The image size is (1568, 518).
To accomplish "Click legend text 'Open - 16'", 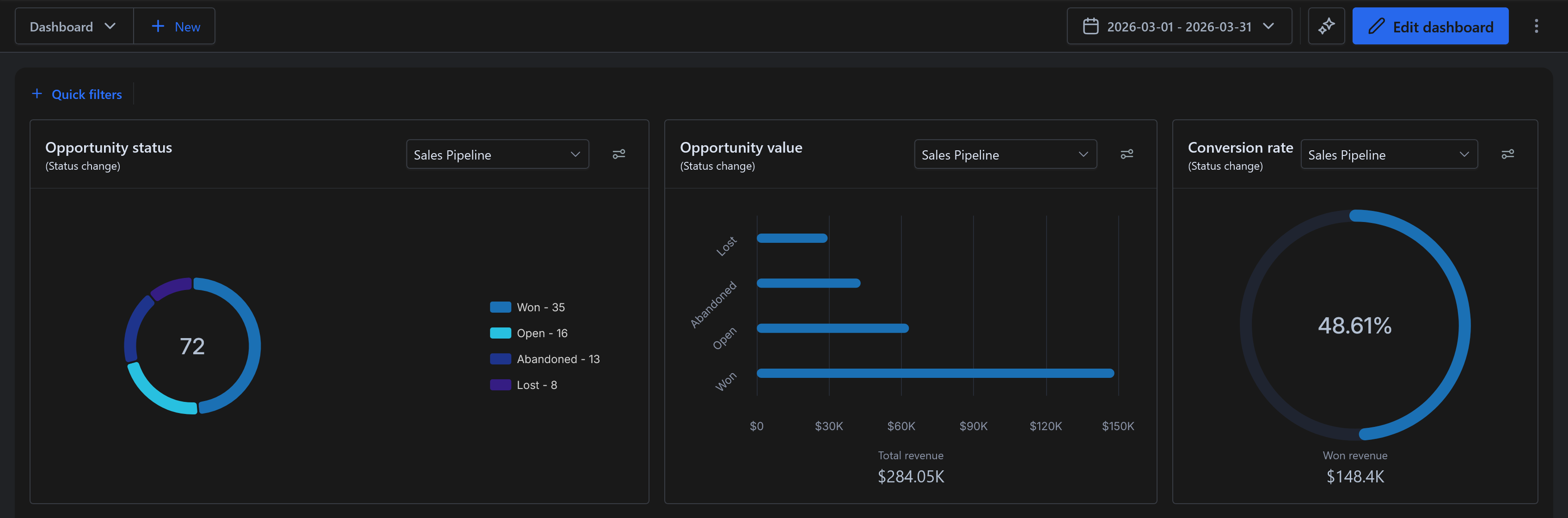I will pyautogui.click(x=542, y=333).
